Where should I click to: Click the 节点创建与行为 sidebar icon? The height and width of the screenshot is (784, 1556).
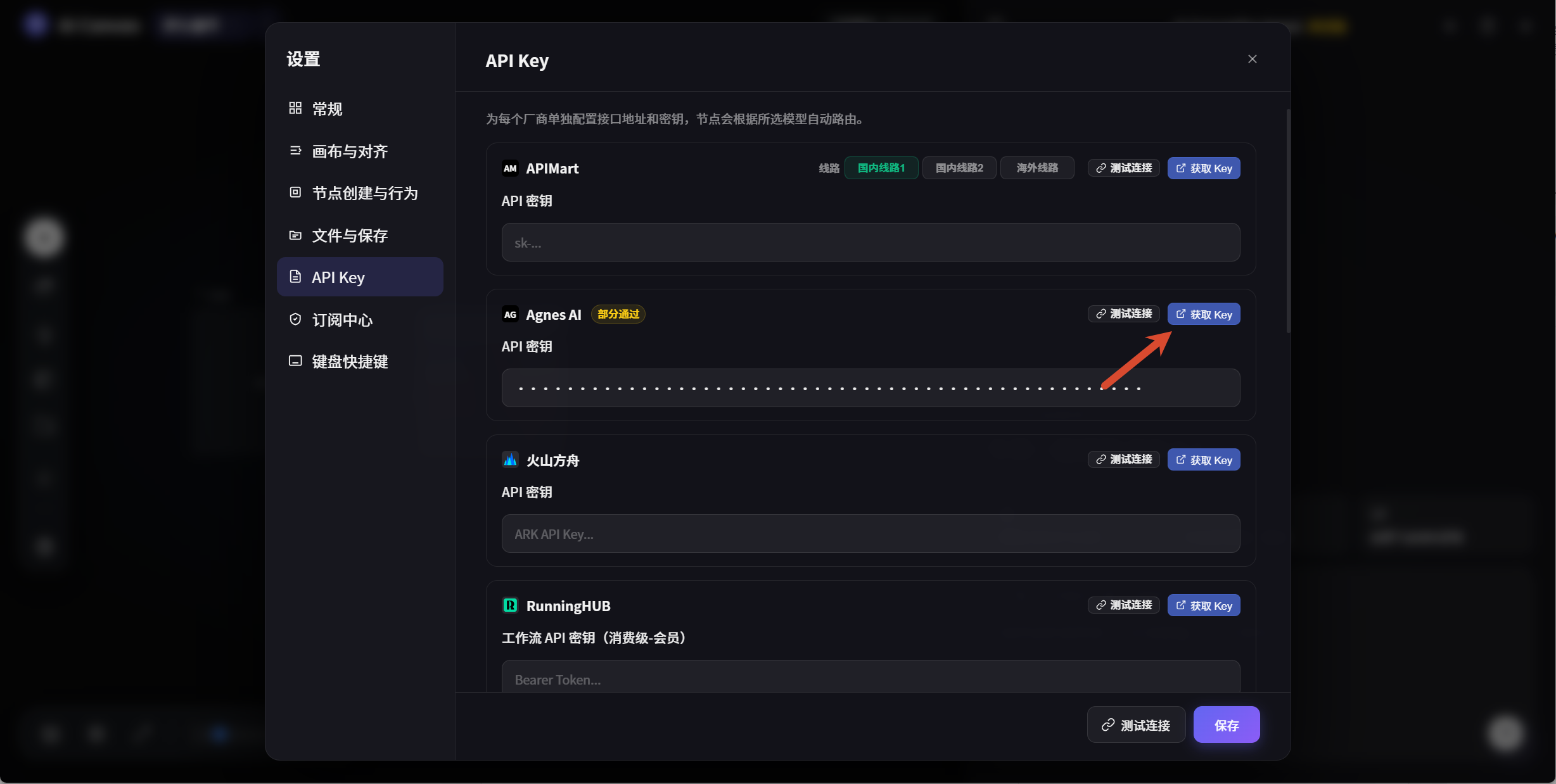point(295,193)
